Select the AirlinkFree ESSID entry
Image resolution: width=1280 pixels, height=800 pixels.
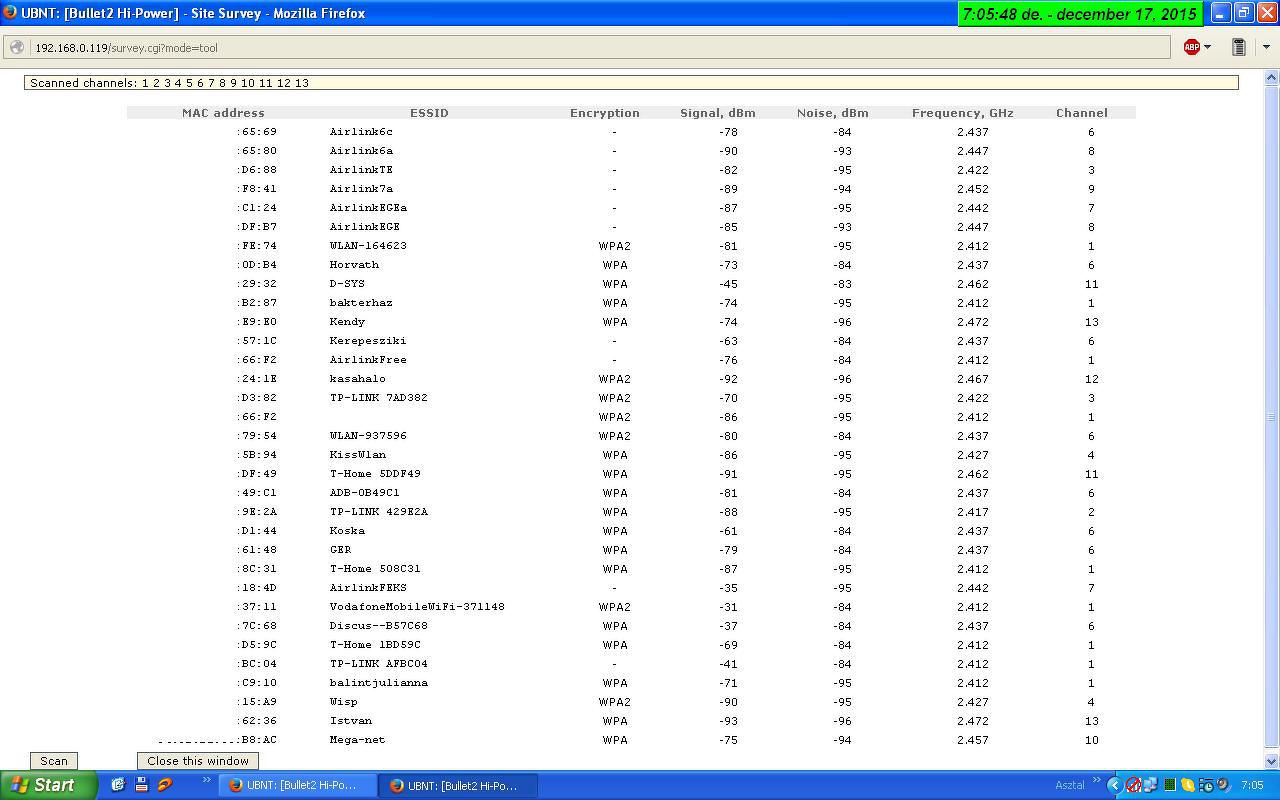pyautogui.click(x=368, y=360)
